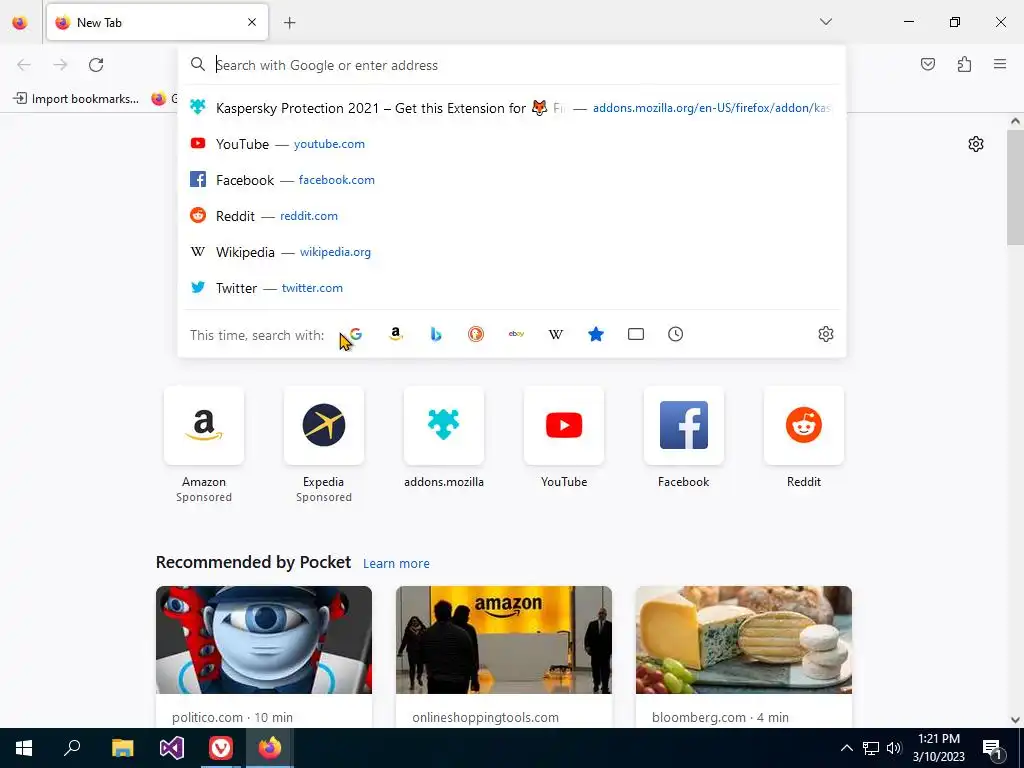
Task: Open File Explorer from taskbar
Action: pos(122,748)
